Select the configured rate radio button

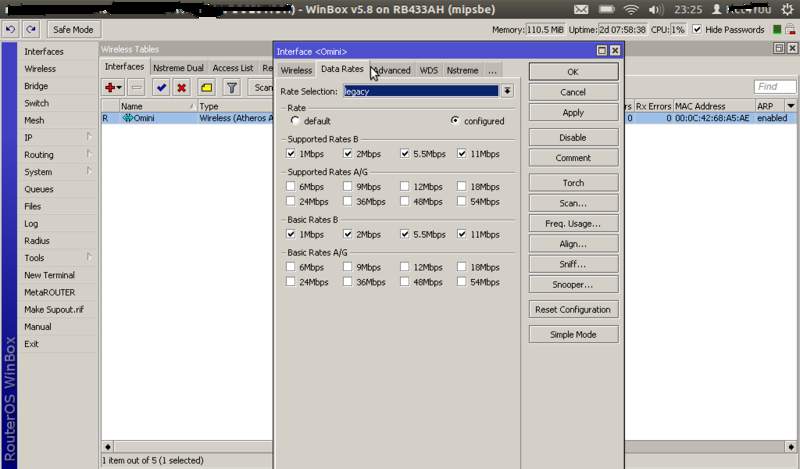click(x=455, y=121)
